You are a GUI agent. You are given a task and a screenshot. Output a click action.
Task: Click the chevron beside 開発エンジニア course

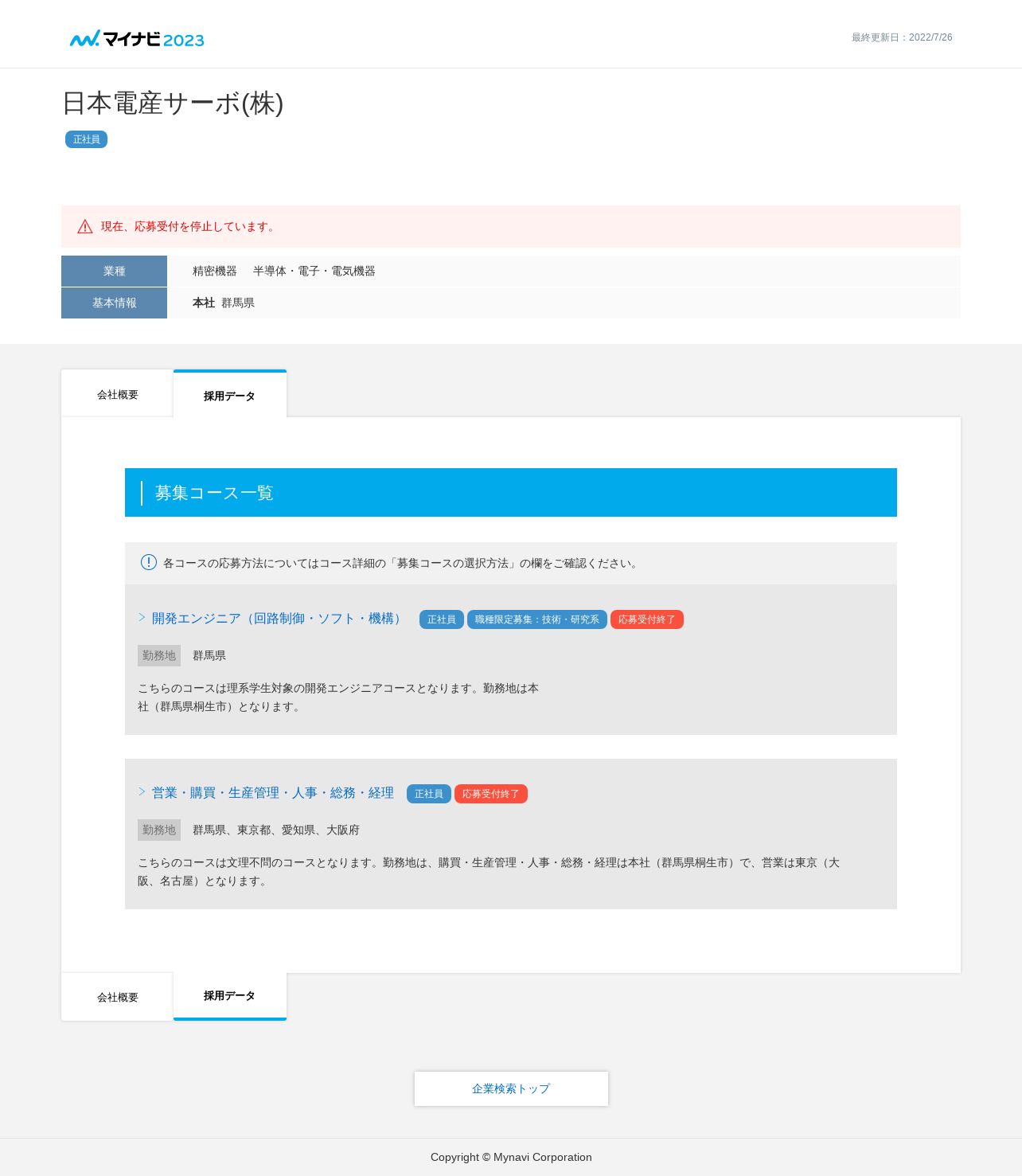[142, 617]
